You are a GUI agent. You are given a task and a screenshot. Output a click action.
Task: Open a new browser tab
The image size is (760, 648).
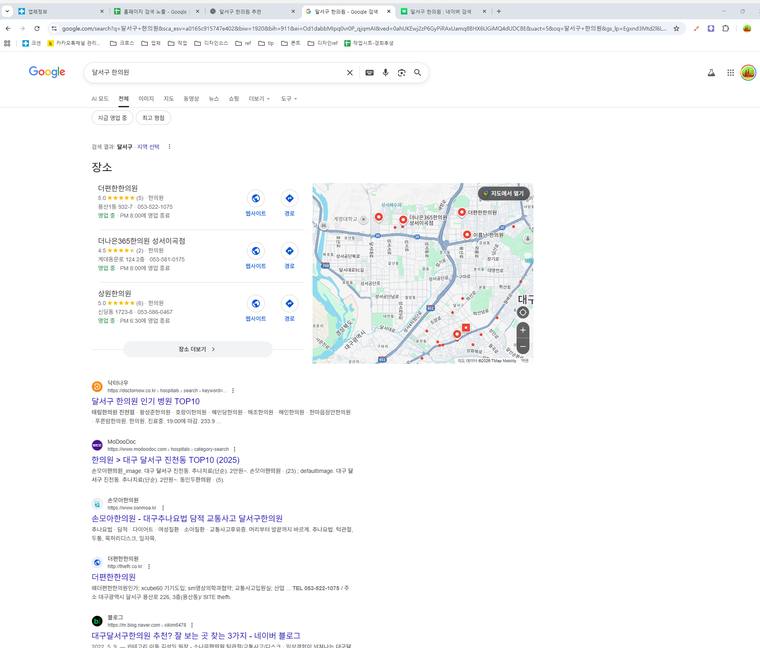(x=499, y=11)
